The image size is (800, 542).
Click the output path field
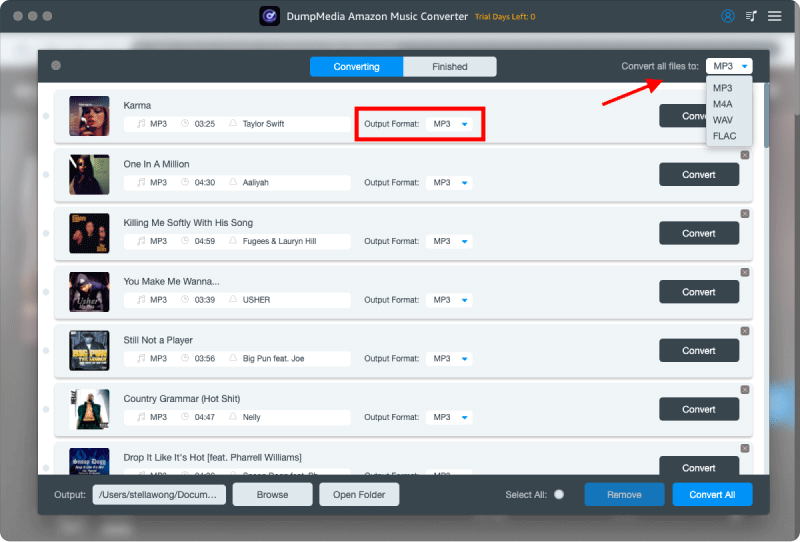(x=159, y=495)
